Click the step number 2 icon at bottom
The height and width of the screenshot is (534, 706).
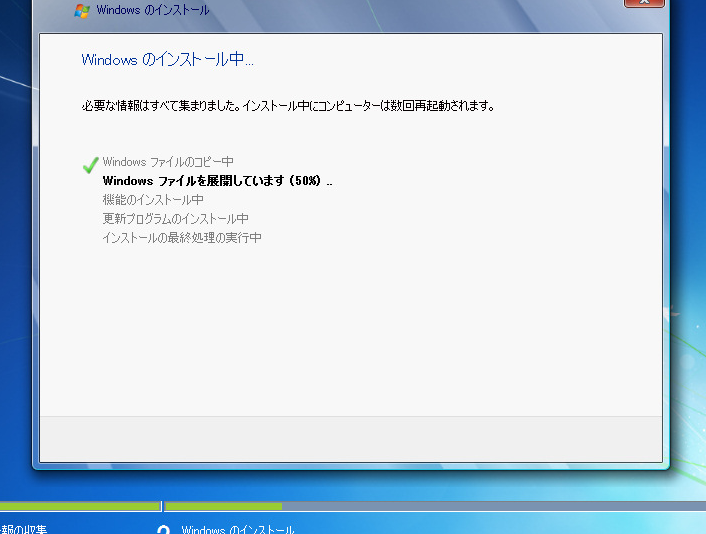pyautogui.click(x=163, y=529)
